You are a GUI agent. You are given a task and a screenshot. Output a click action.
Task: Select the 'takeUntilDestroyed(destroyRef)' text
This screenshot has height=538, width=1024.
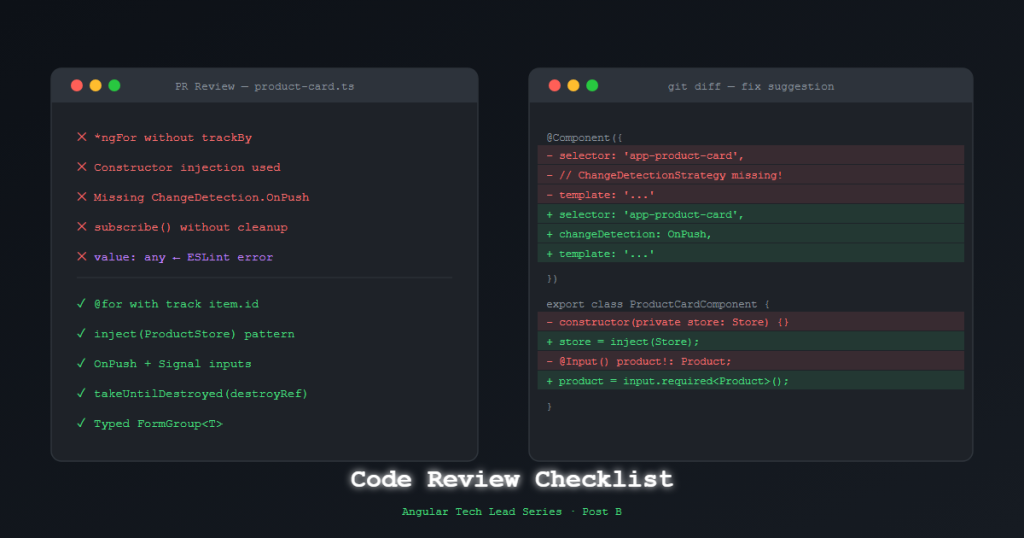tap(200, 394)
